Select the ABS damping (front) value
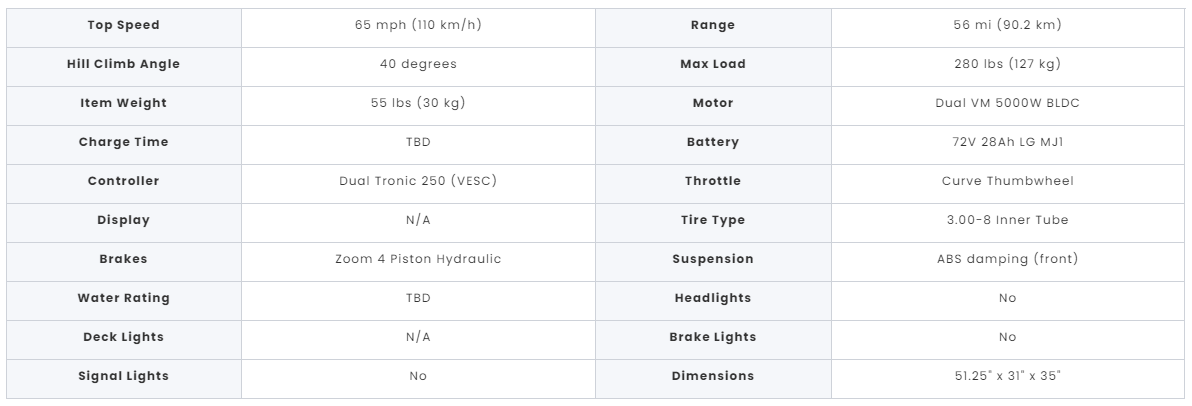This screenshot has height=406, width=1192. click(x=1007, y=259)
